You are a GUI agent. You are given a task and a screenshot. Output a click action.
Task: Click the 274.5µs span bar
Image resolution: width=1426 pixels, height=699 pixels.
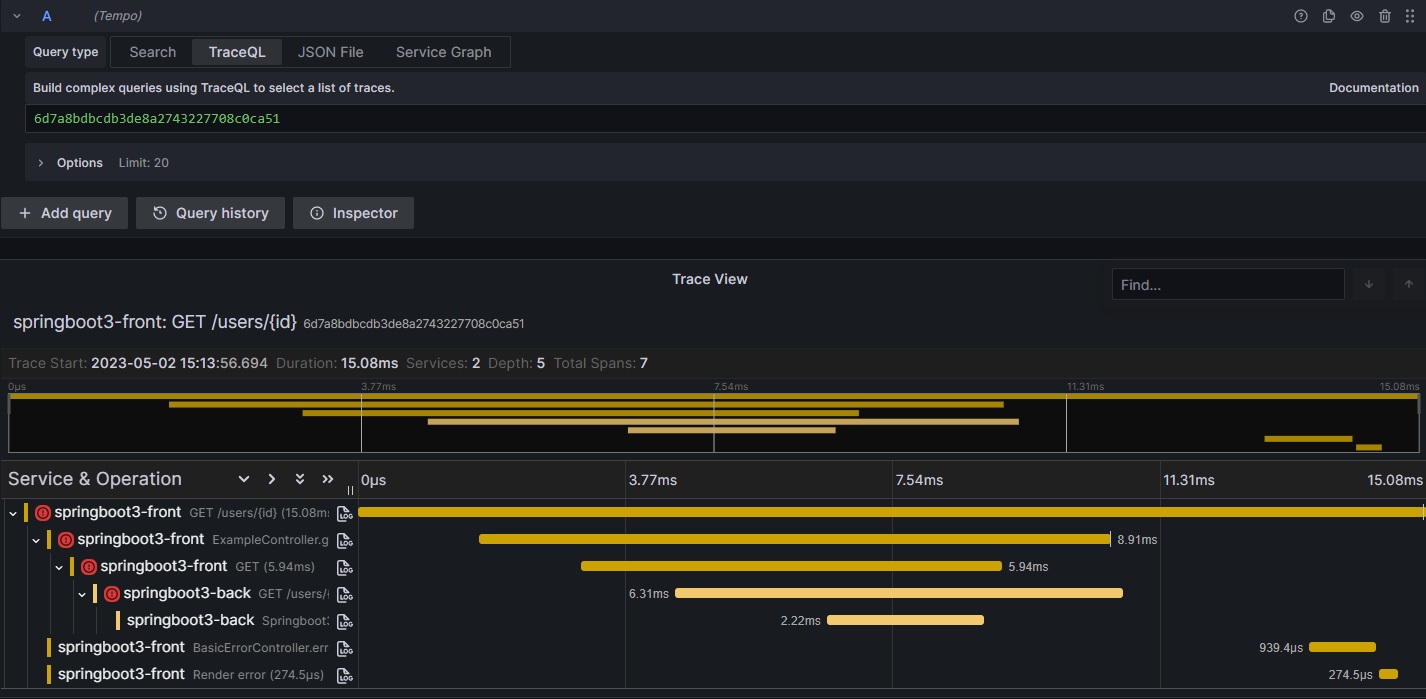(x=1388, y=674)
